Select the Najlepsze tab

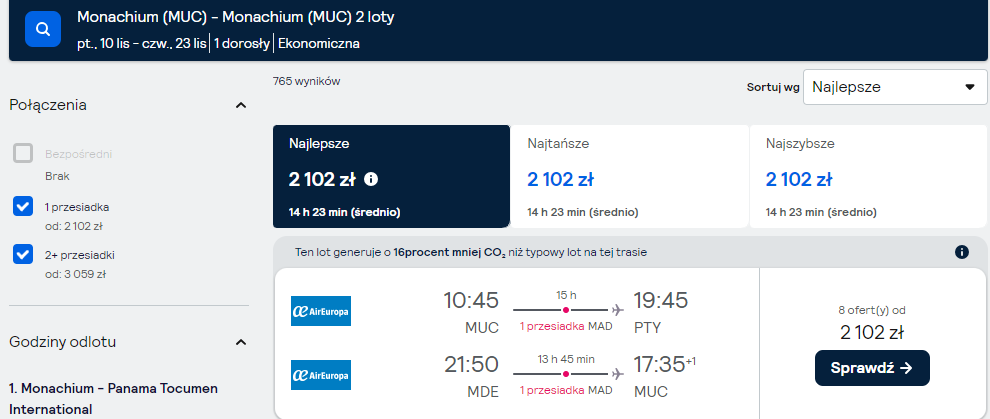pos(391,177)
